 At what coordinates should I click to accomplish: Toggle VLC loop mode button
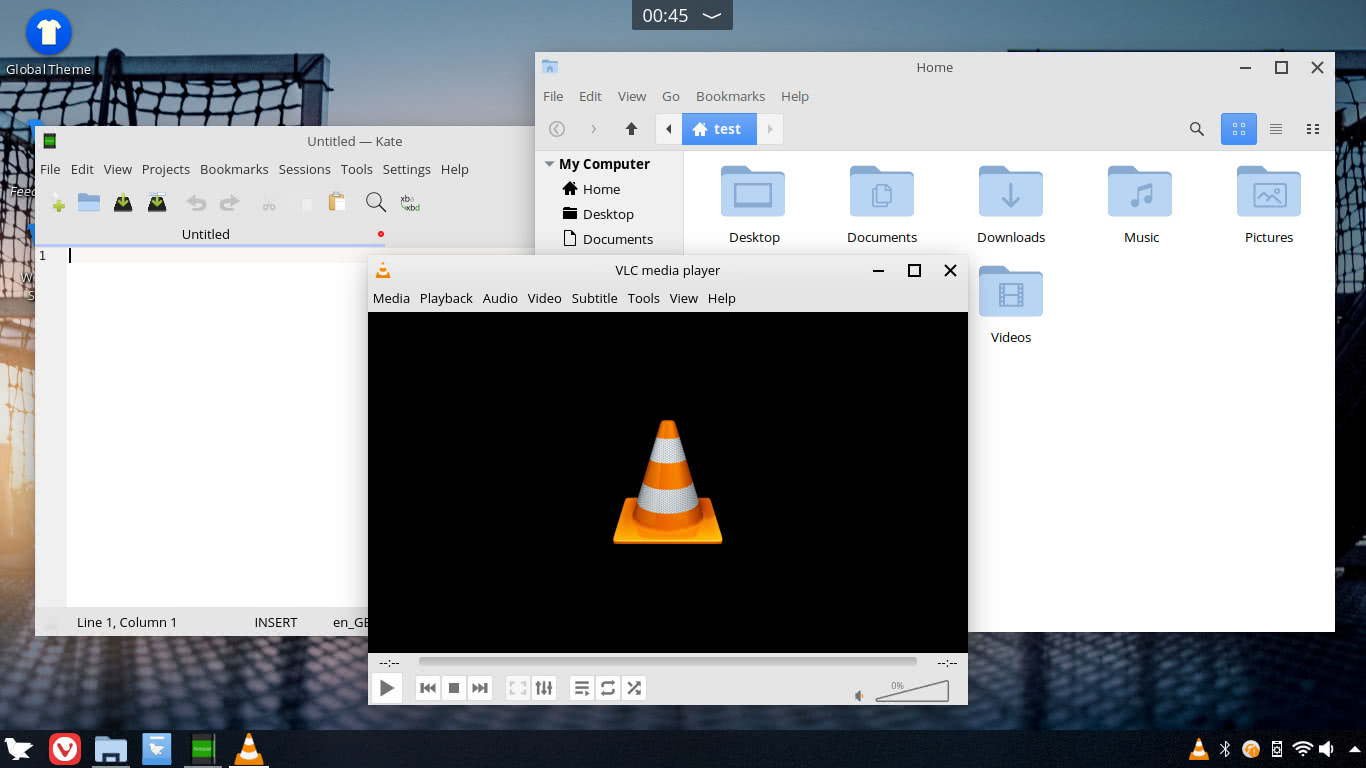pos(608,688)
